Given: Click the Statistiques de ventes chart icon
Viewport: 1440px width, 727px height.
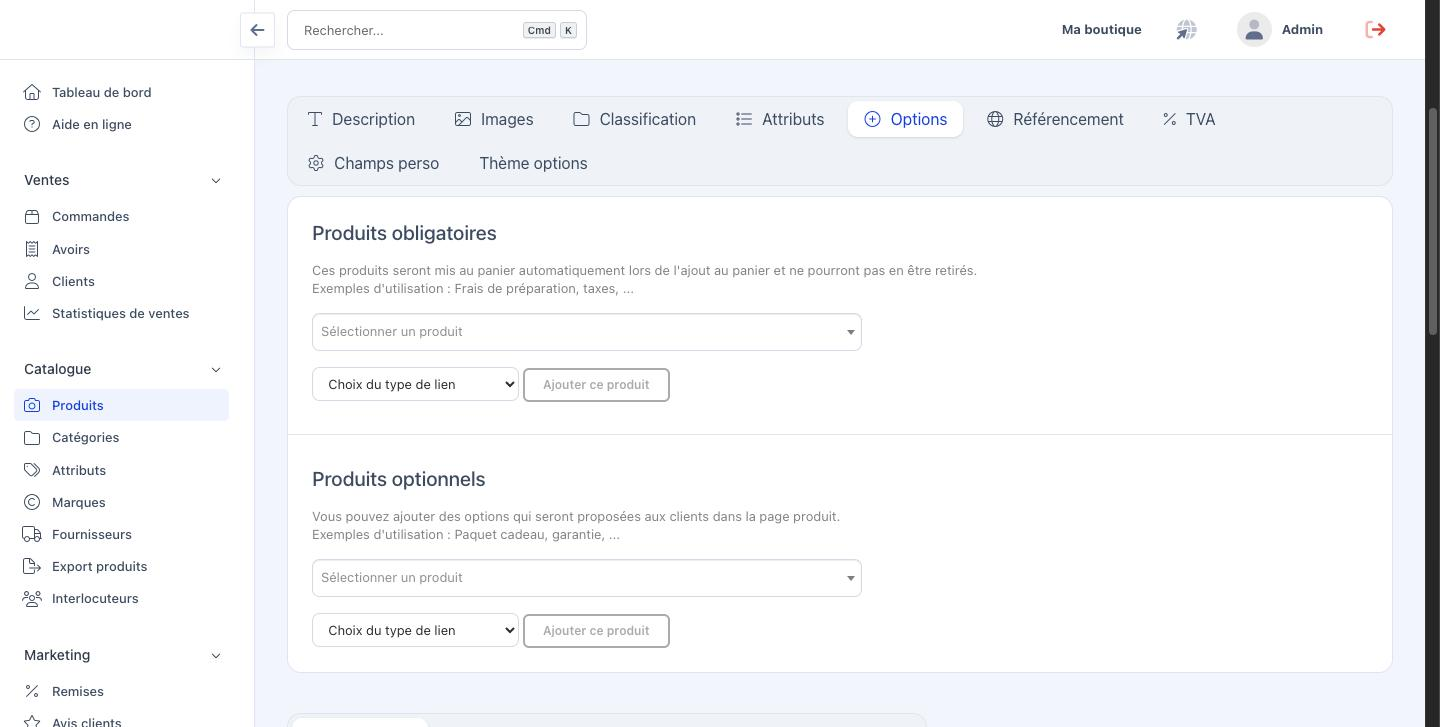Looking at the screenshot, I should point(32,313).
